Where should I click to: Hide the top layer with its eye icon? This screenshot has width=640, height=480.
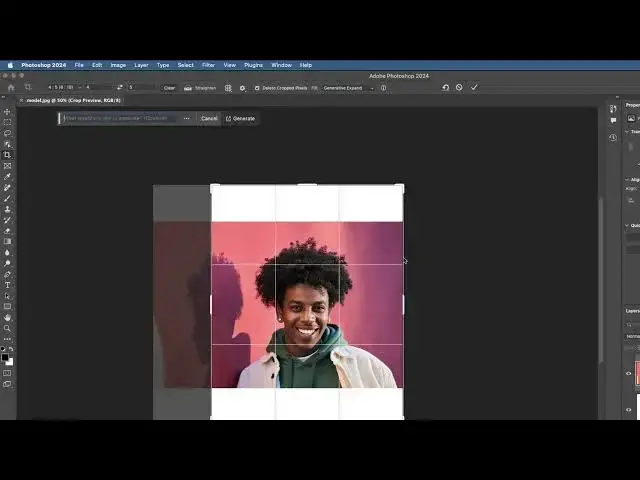(x=629, y=373)
